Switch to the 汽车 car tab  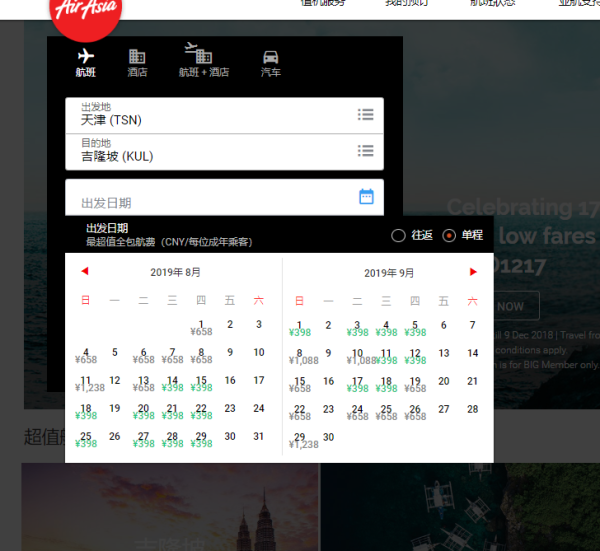pos(271,64)
